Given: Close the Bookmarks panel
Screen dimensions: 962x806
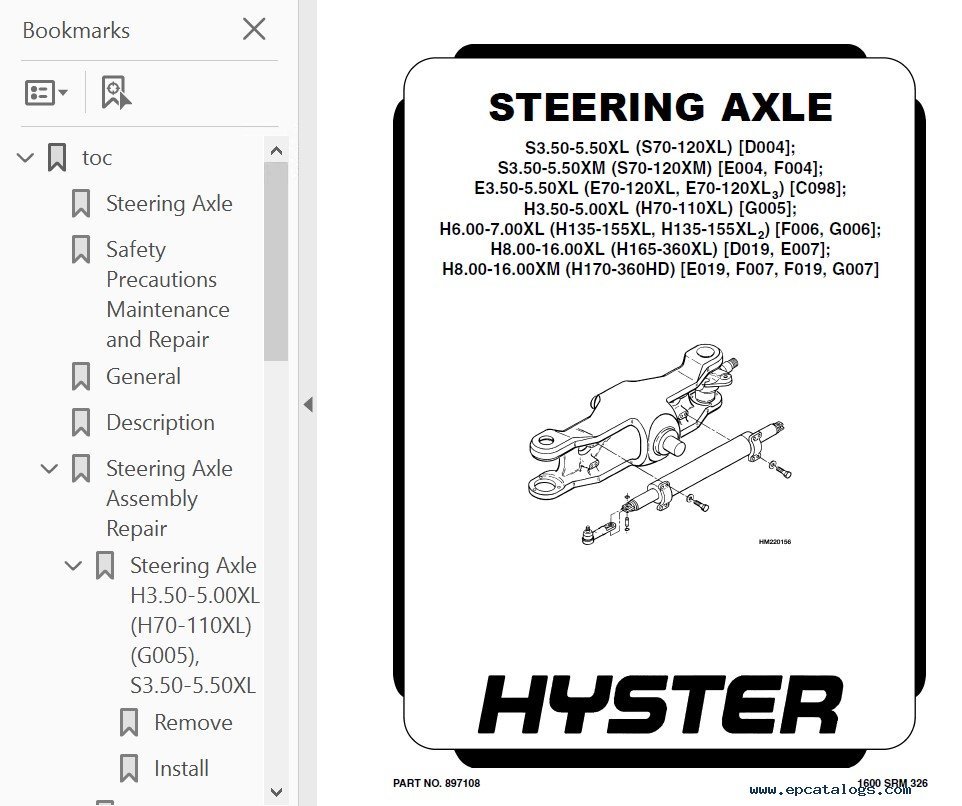Looking at the screenshot, I should coord(254,29).
